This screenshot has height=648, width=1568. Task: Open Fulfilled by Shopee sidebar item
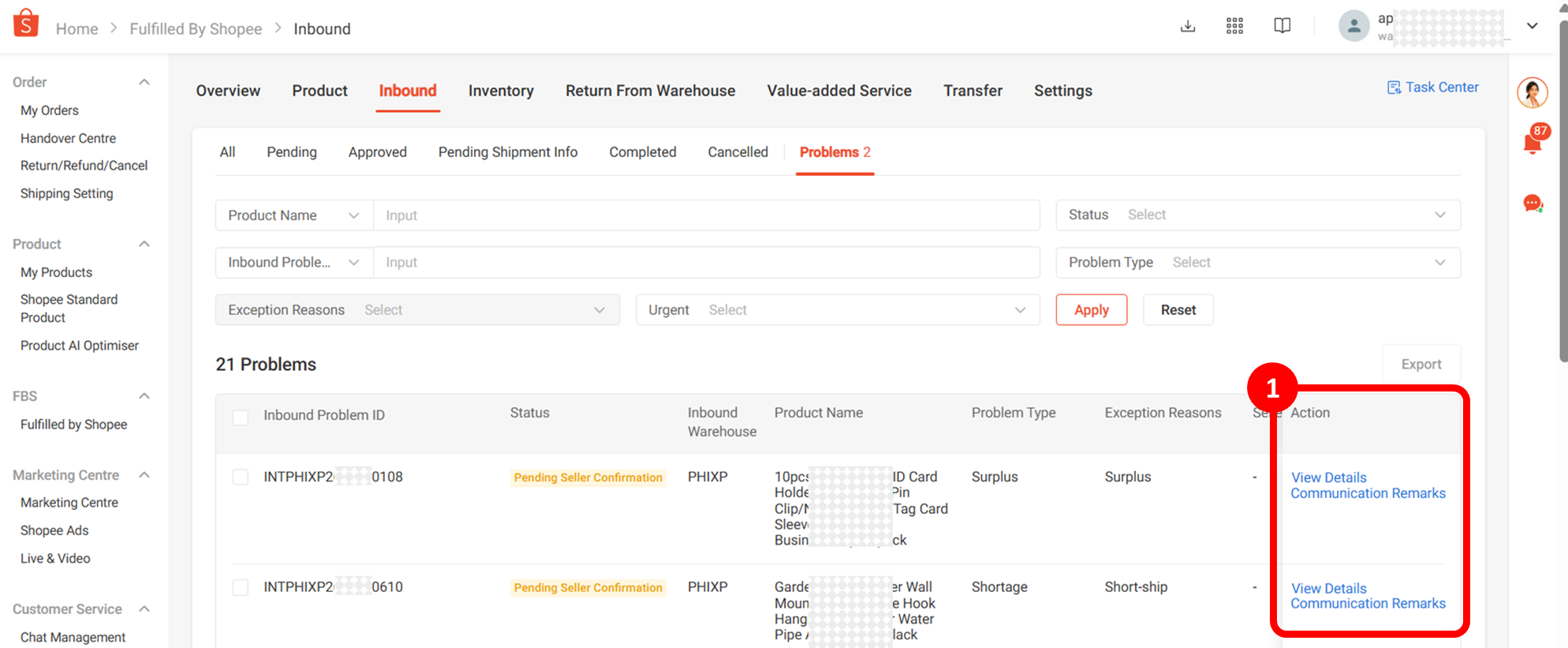pyautogui.click(x=73, y=425)
